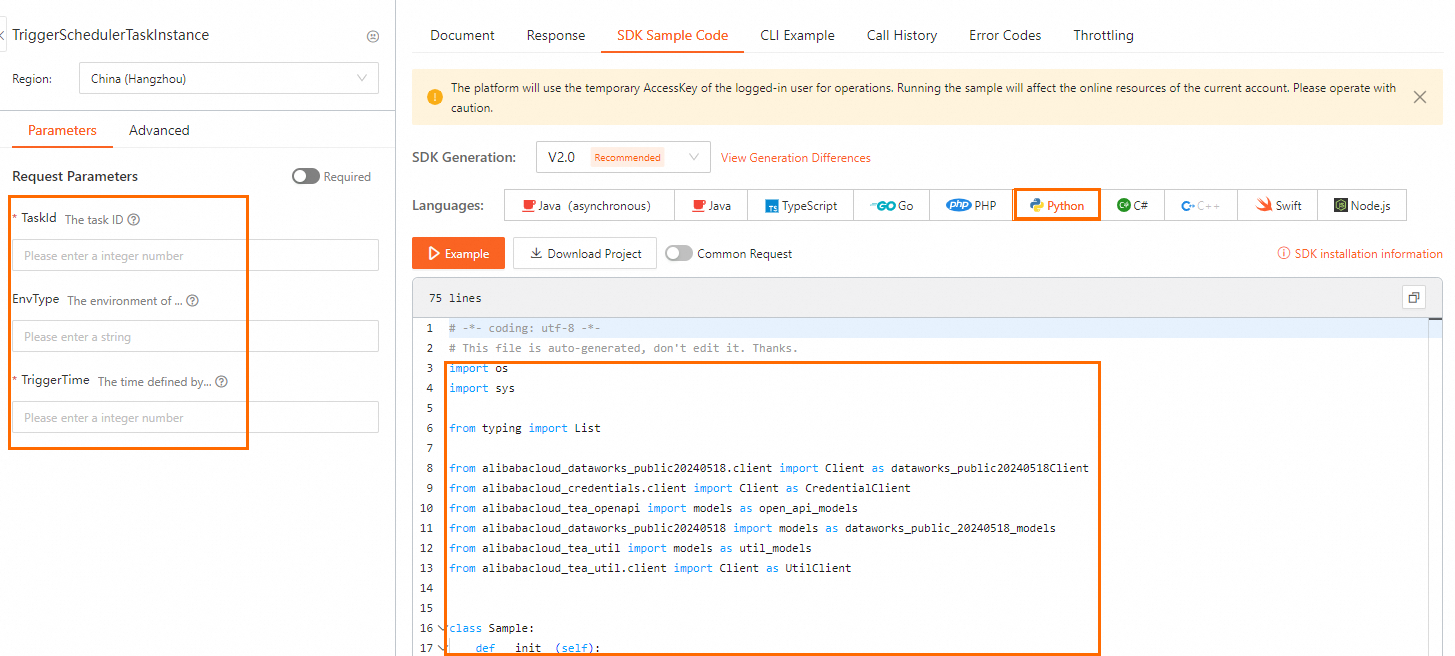Image resolution: width=1455 pixels, height=656 pixels.
Task: Click the TriggerTime help question mark icon
Action: click(x=221, y=381)
